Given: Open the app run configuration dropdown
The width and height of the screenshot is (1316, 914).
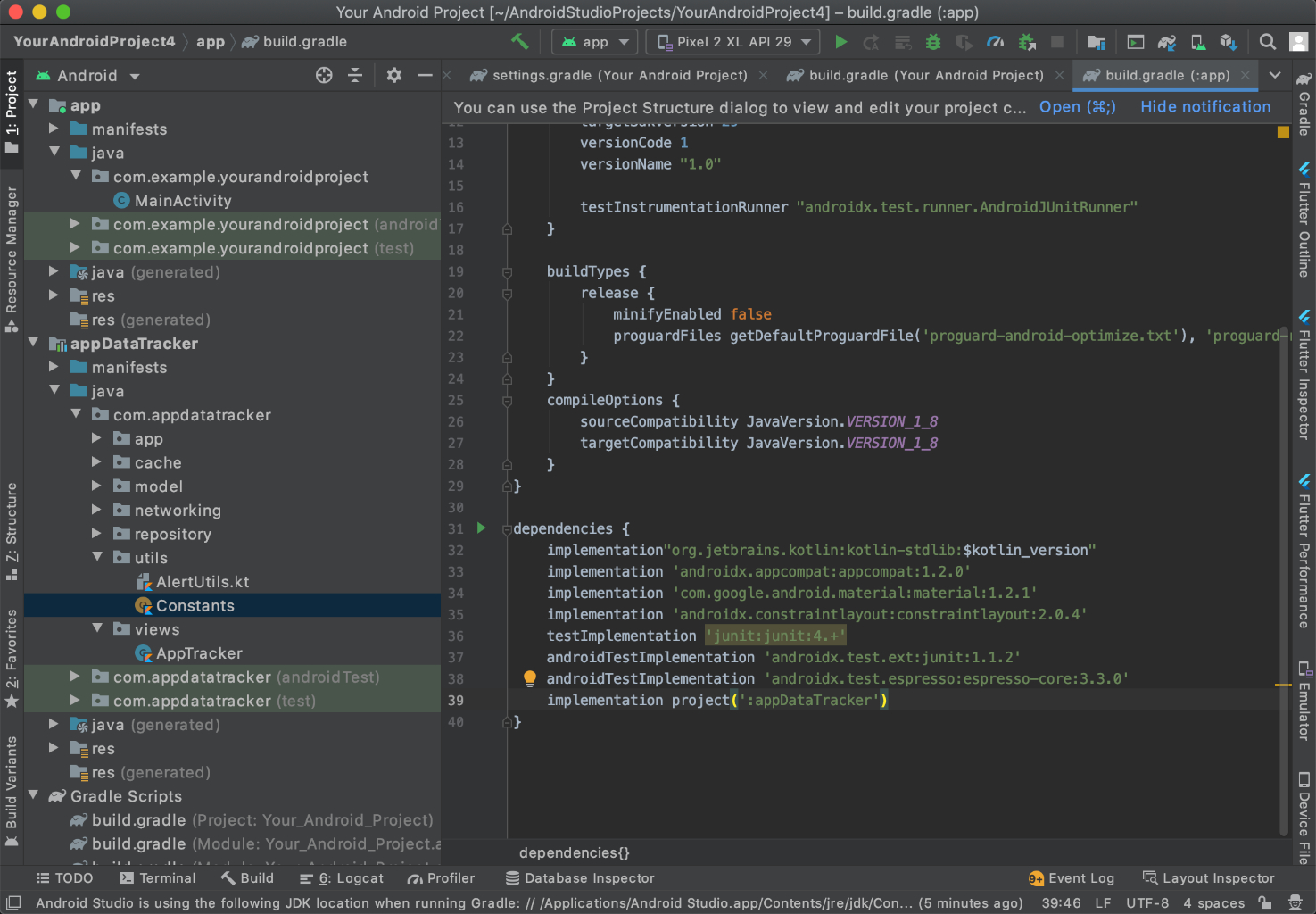Looking at the screenshot, I should (x=595, y=42).
